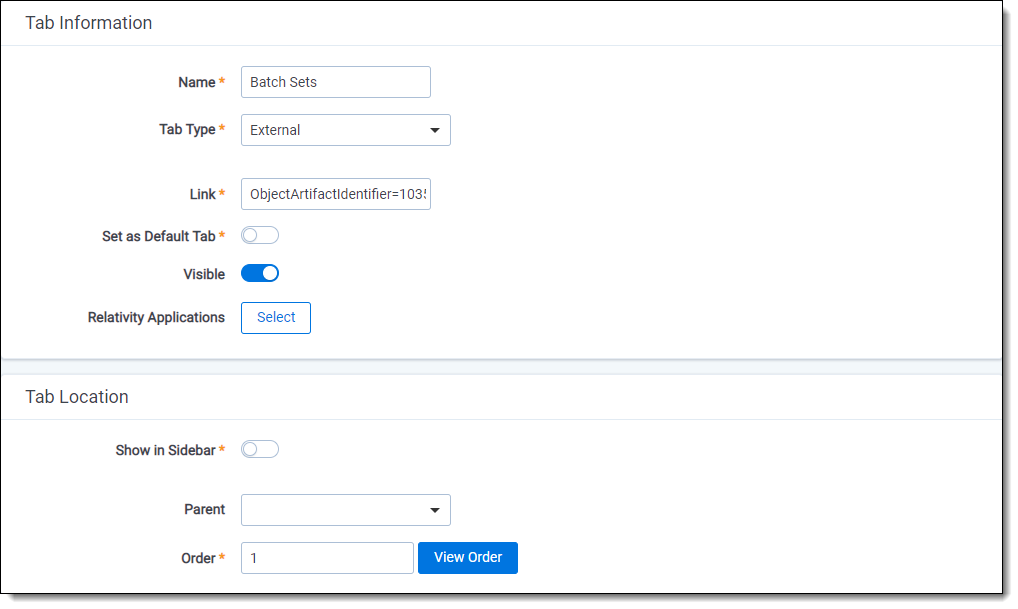Click the Visible field label

[x=204, y=274]
